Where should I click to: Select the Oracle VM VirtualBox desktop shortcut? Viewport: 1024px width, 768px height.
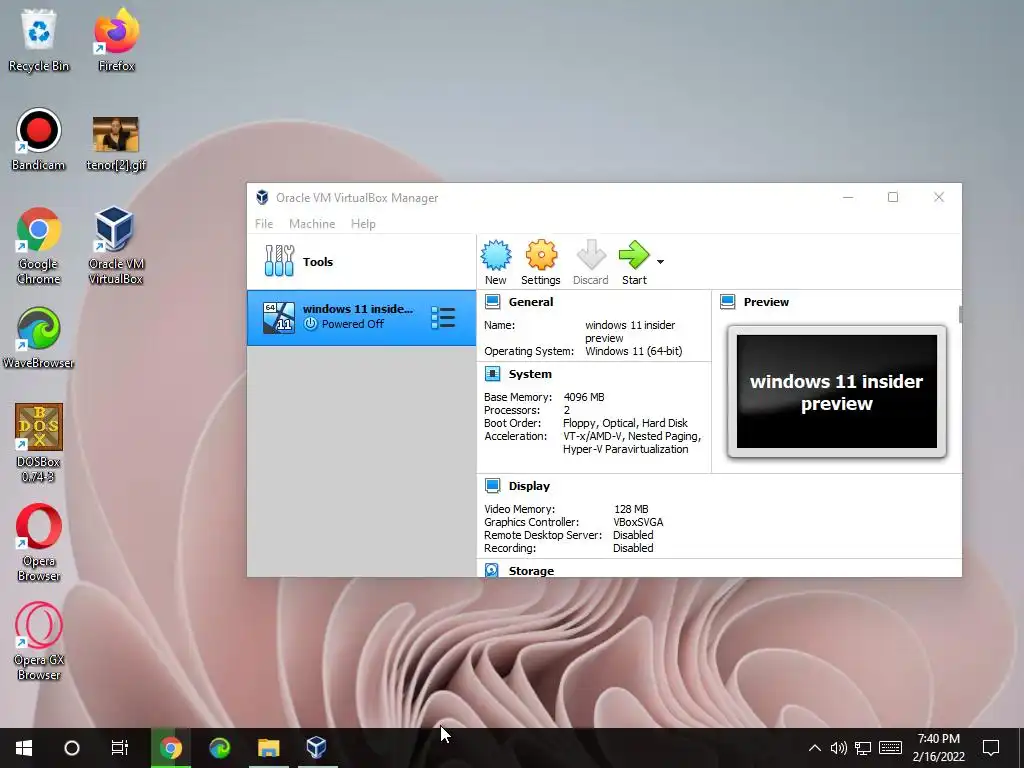116,246
